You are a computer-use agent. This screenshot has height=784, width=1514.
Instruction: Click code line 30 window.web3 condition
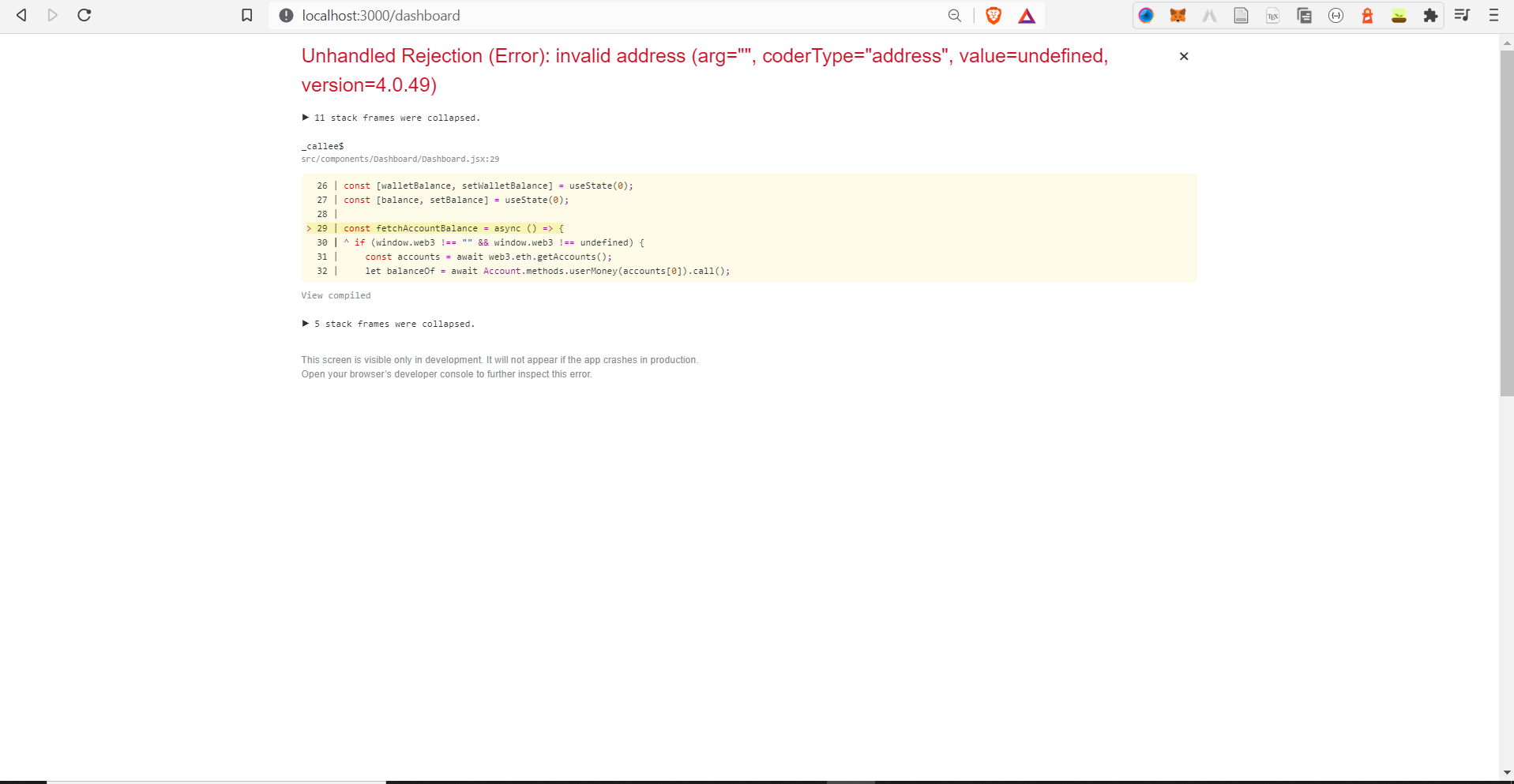point(498,242)
